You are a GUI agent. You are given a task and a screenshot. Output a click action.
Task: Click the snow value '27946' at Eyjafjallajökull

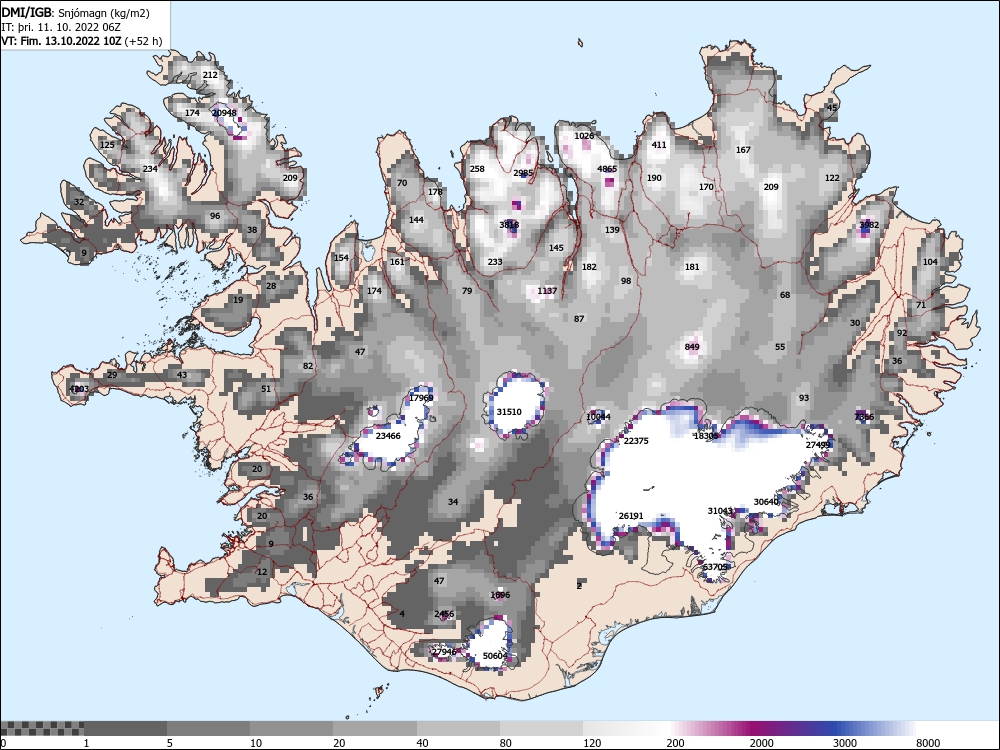tap(444, 652)
